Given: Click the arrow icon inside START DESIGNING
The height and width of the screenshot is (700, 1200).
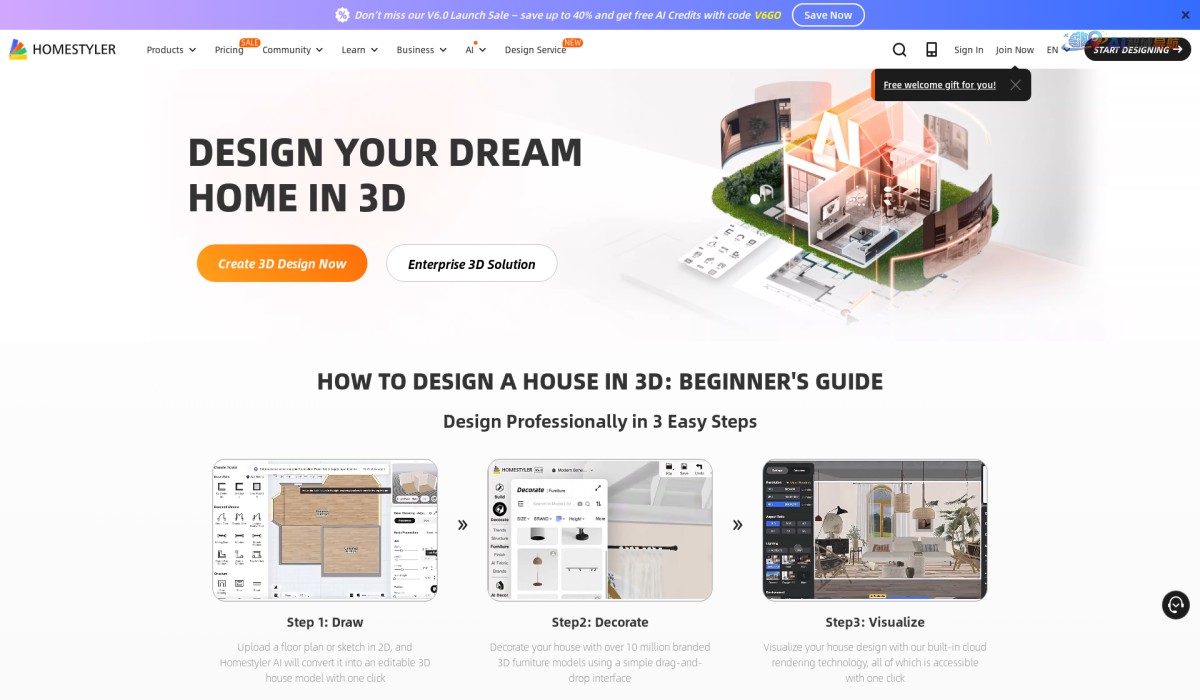Looking at the screenshot, I should coord(1180,48).
